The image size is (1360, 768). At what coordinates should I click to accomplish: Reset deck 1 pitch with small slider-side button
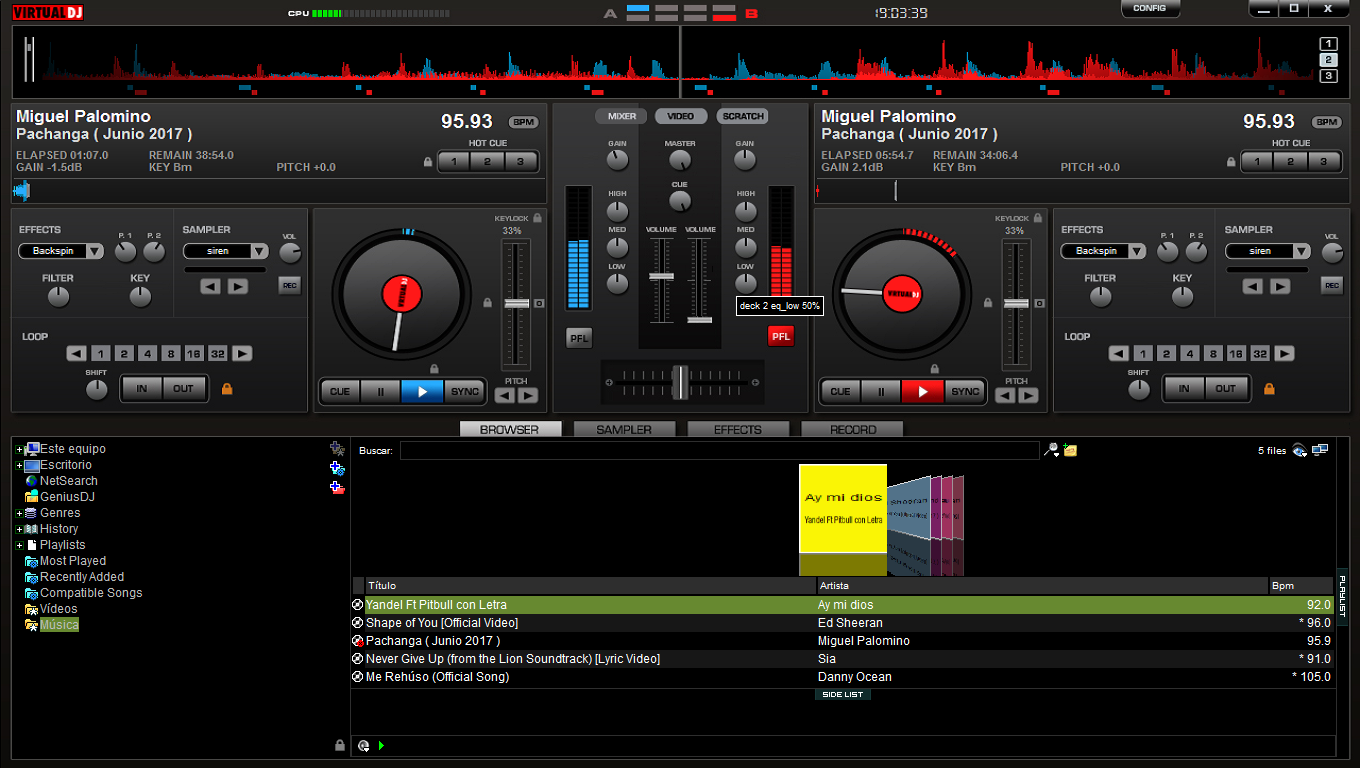tap(539, 303)
